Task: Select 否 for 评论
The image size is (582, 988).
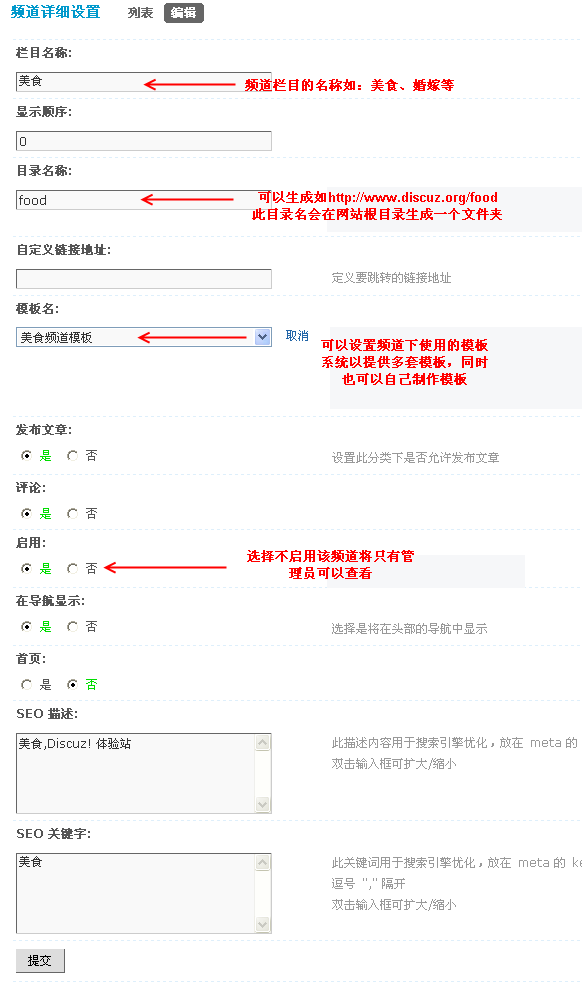Action: tap(72, 514)
